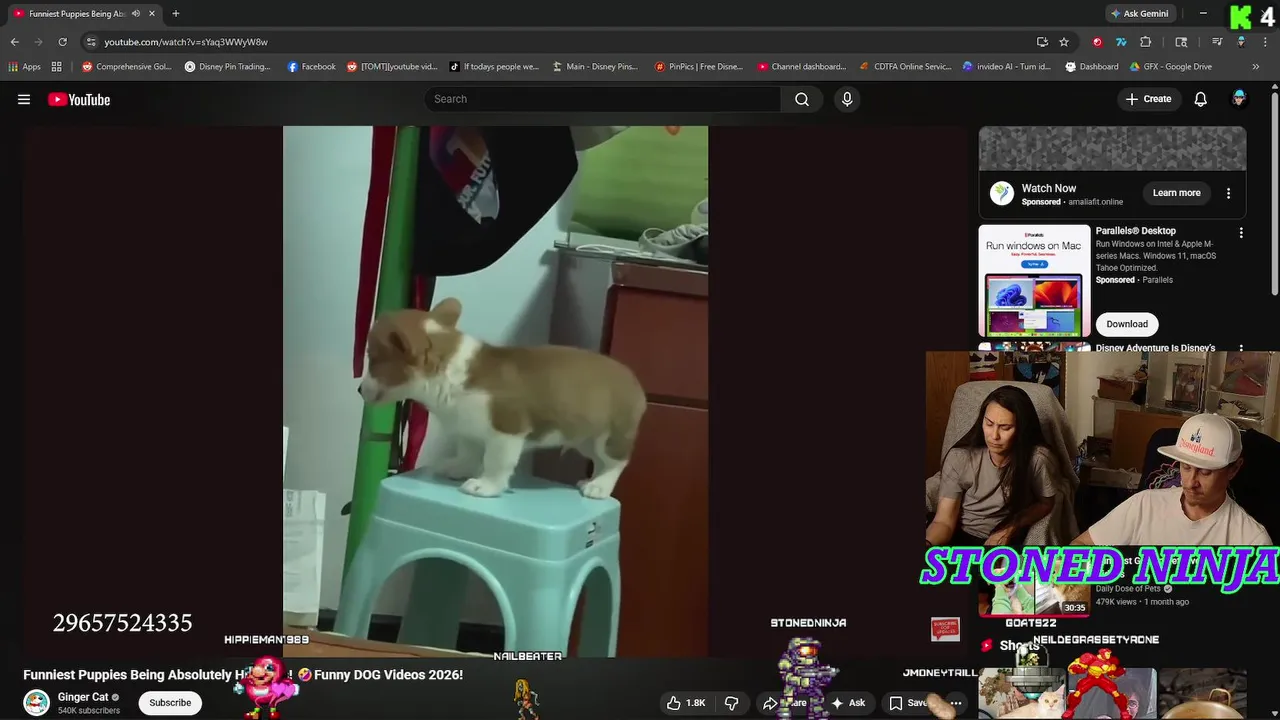Click the search magnifier button
The image size is (1280, 720).
(x=802, y=99)
